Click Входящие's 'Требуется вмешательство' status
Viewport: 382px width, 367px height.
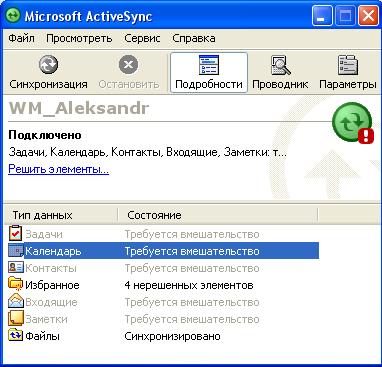pos(192,302)
